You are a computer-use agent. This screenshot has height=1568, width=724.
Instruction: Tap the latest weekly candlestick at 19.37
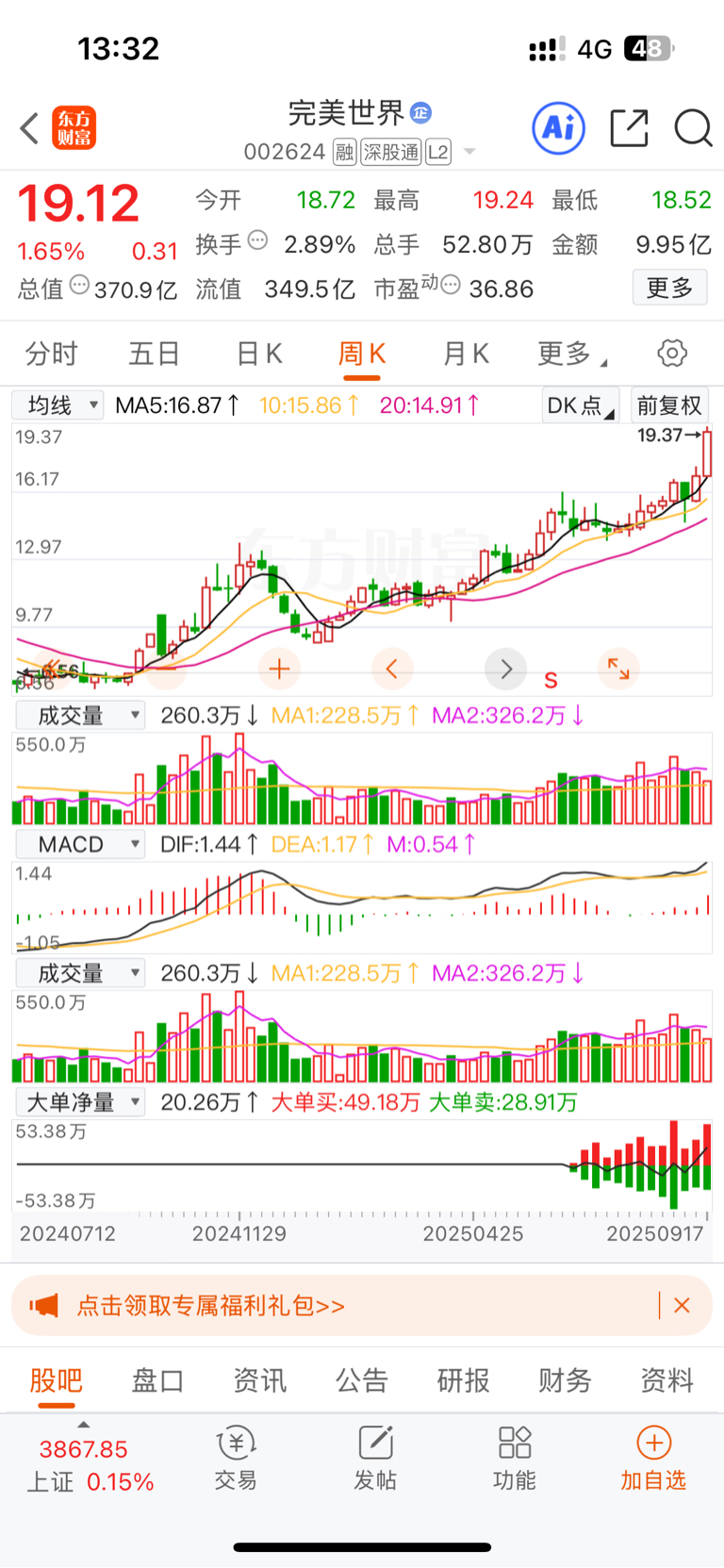707,453
